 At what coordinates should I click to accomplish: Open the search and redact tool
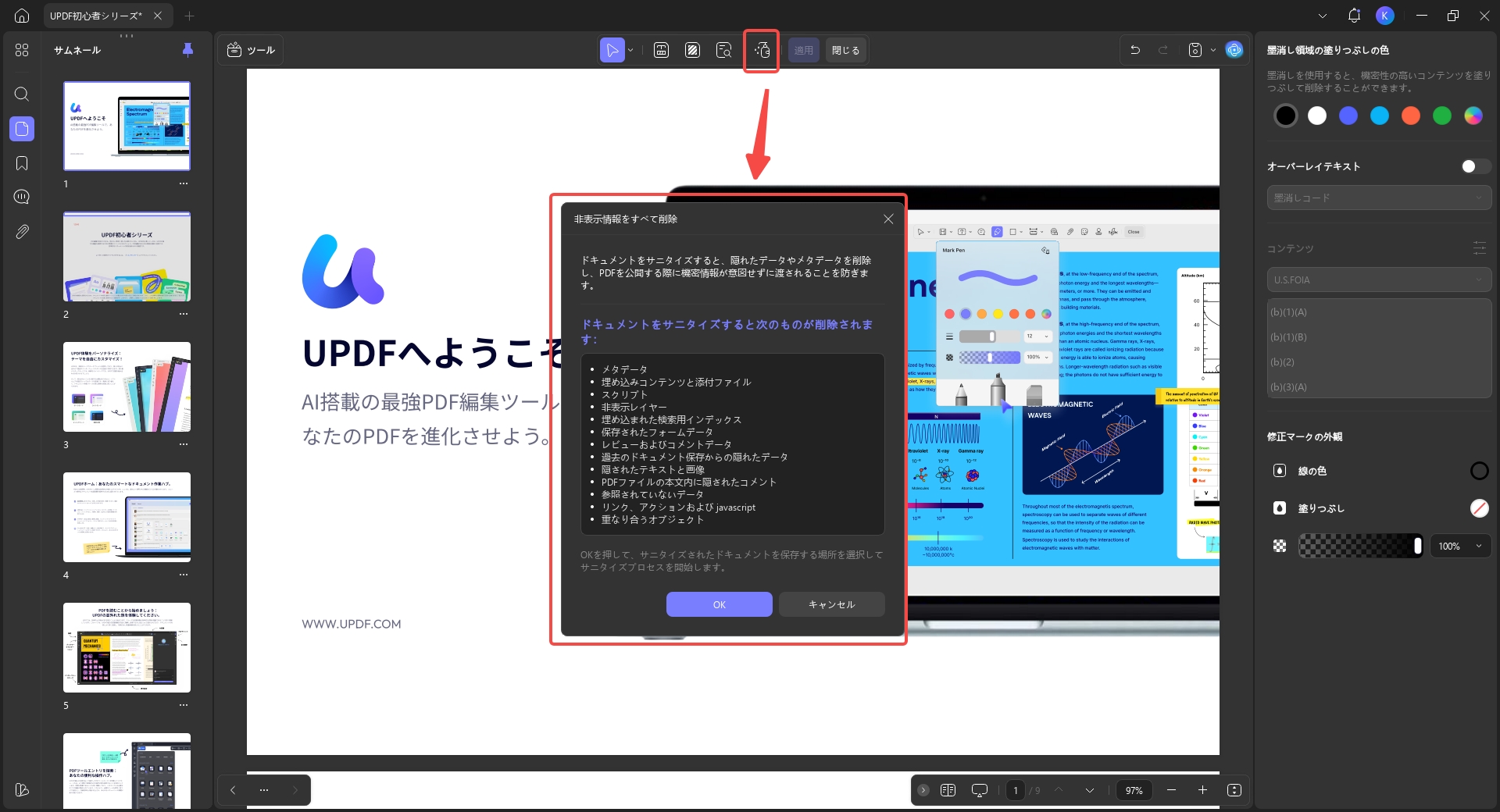[724, 50]
